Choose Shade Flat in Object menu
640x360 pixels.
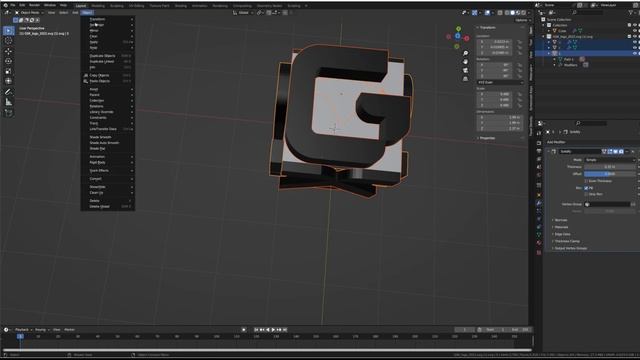coord(108,149)
